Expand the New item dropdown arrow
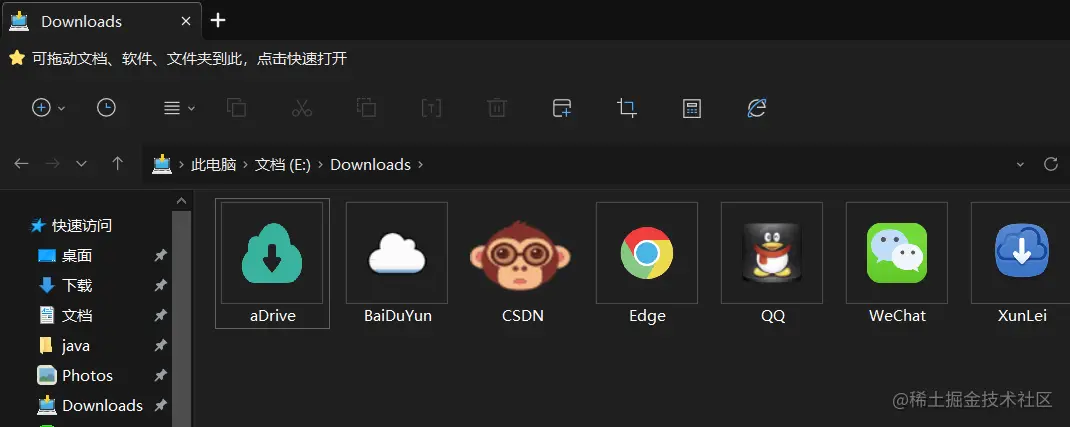This screenshot has height=427, width=1070. tap(61, 108)
